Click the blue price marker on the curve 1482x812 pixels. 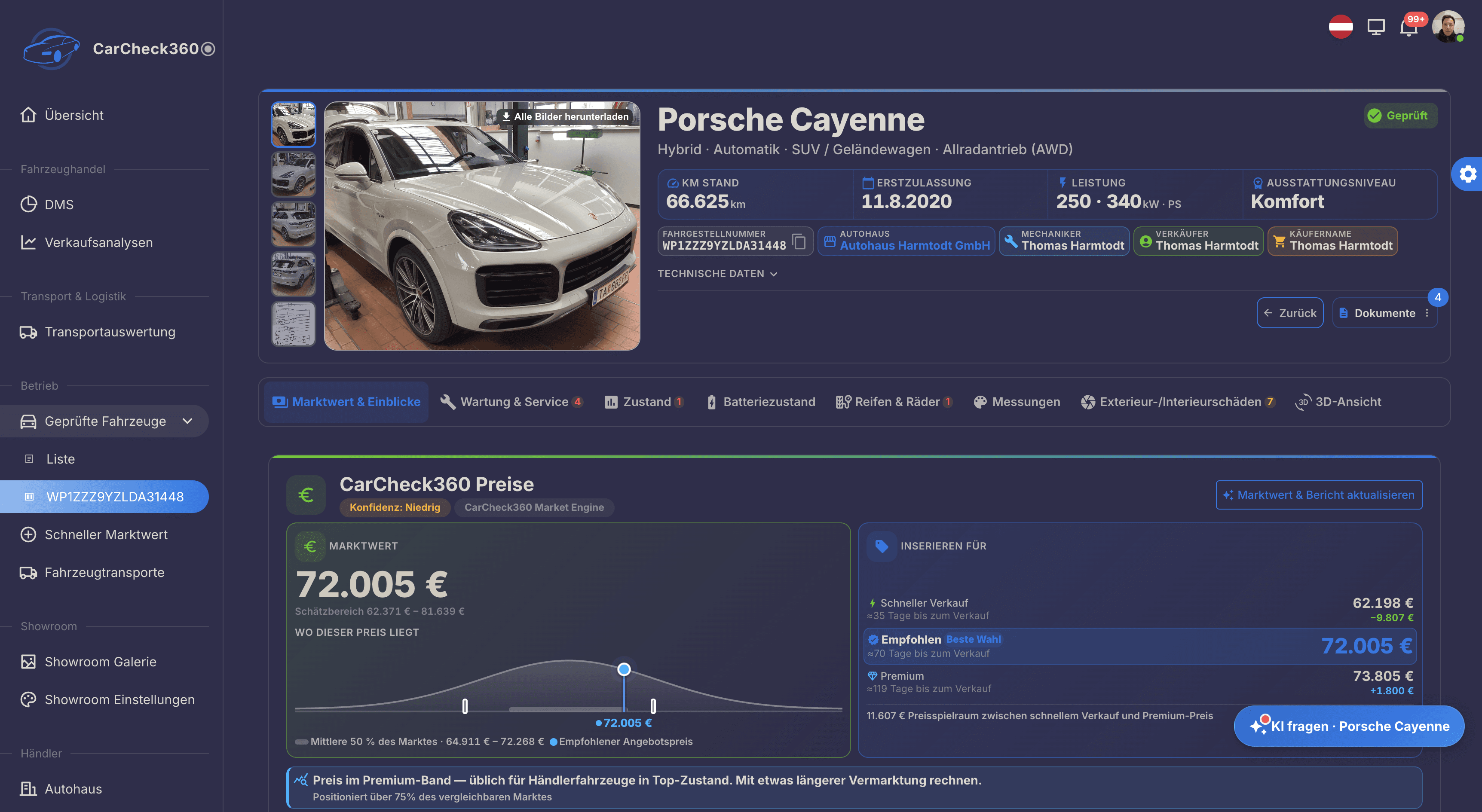[624, 669]
